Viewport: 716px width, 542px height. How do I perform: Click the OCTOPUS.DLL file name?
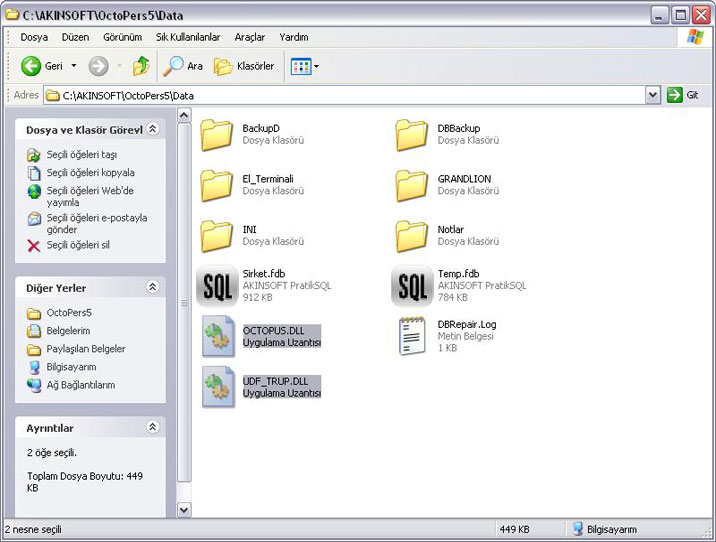274,331
